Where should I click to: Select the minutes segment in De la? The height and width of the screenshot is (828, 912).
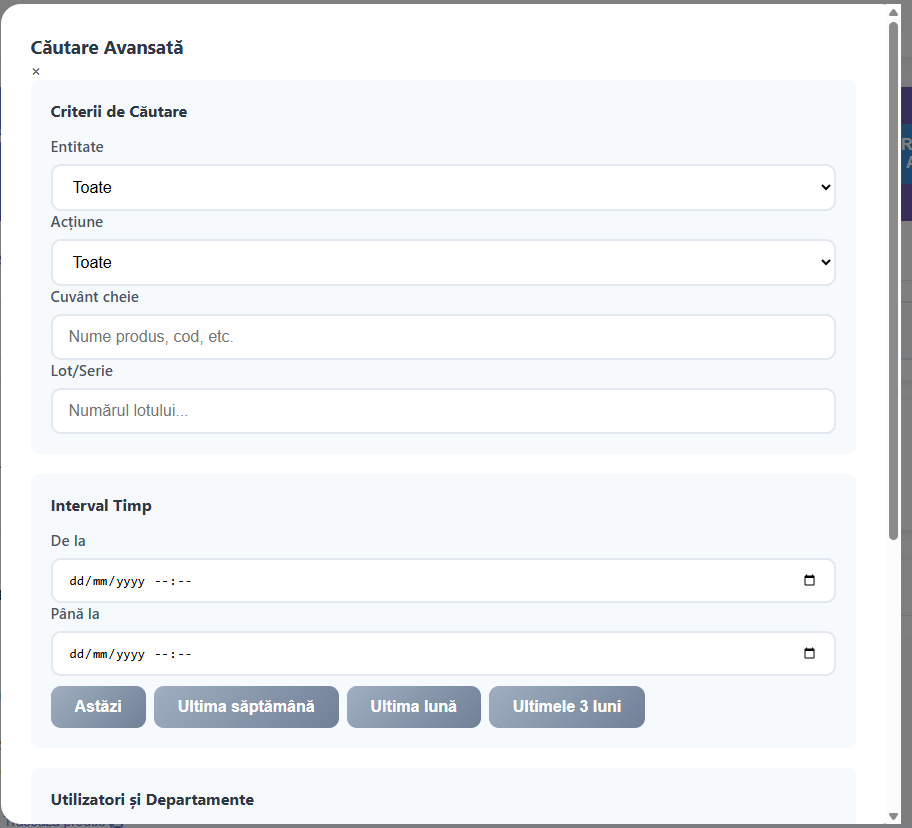[x=184, y=581]
